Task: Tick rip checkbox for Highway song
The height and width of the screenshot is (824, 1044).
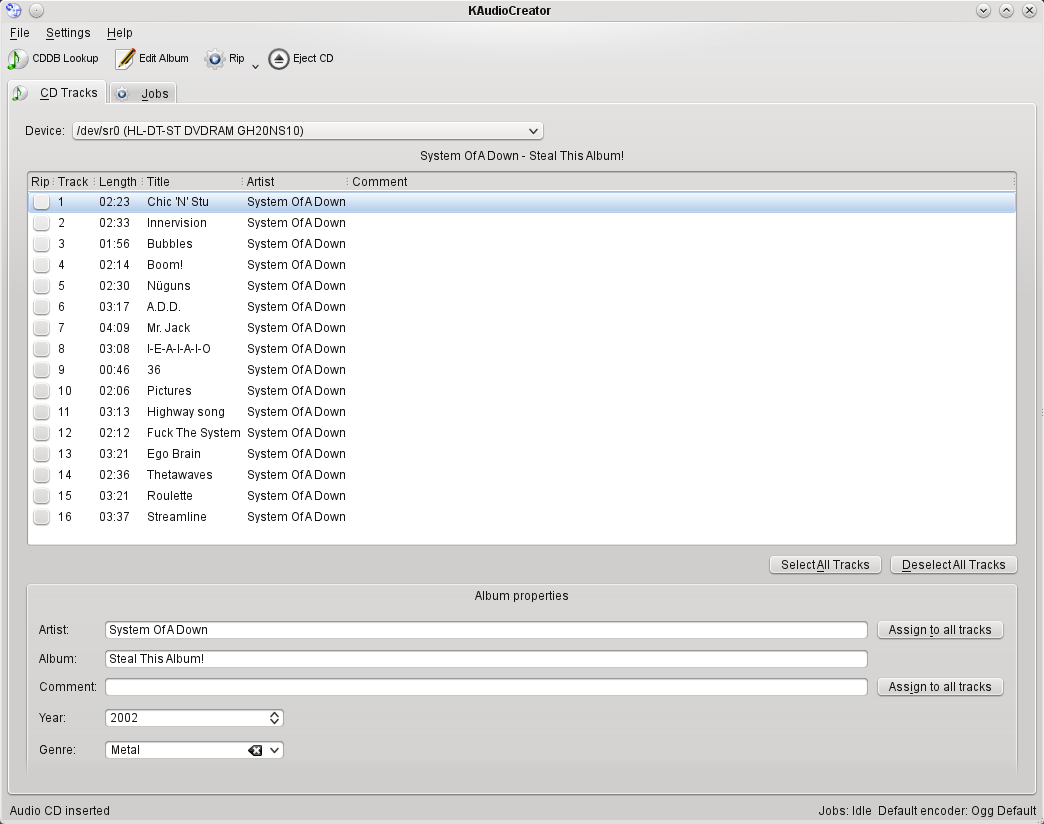Action: click(41, 412)
